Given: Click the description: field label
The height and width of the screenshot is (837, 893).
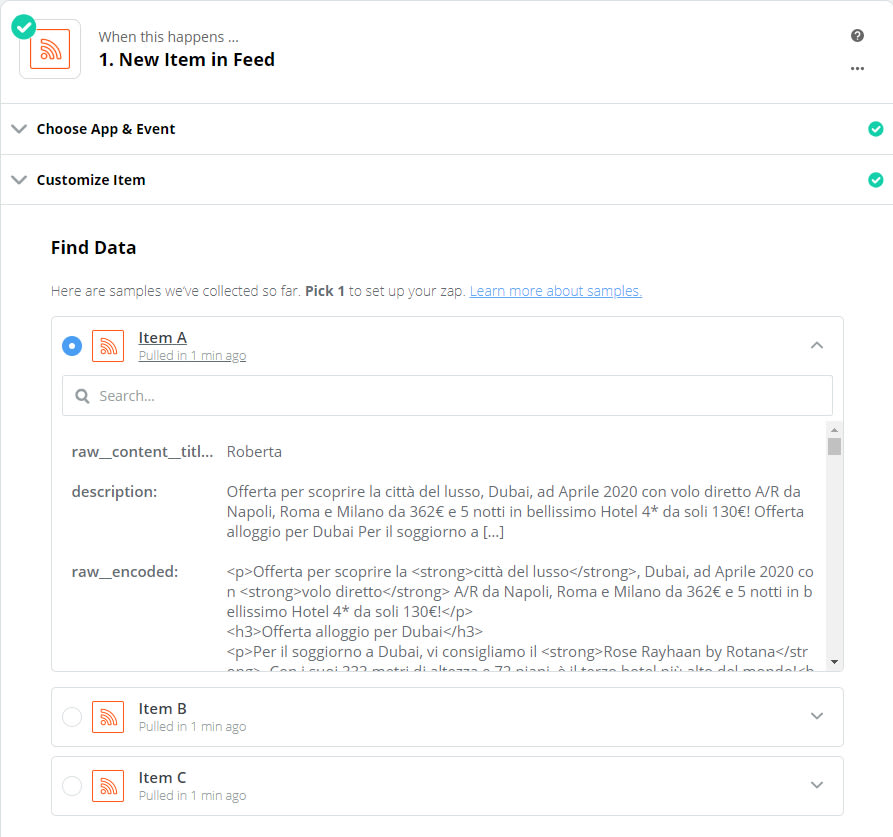Looking at the screenshot, I should point(114,491).
